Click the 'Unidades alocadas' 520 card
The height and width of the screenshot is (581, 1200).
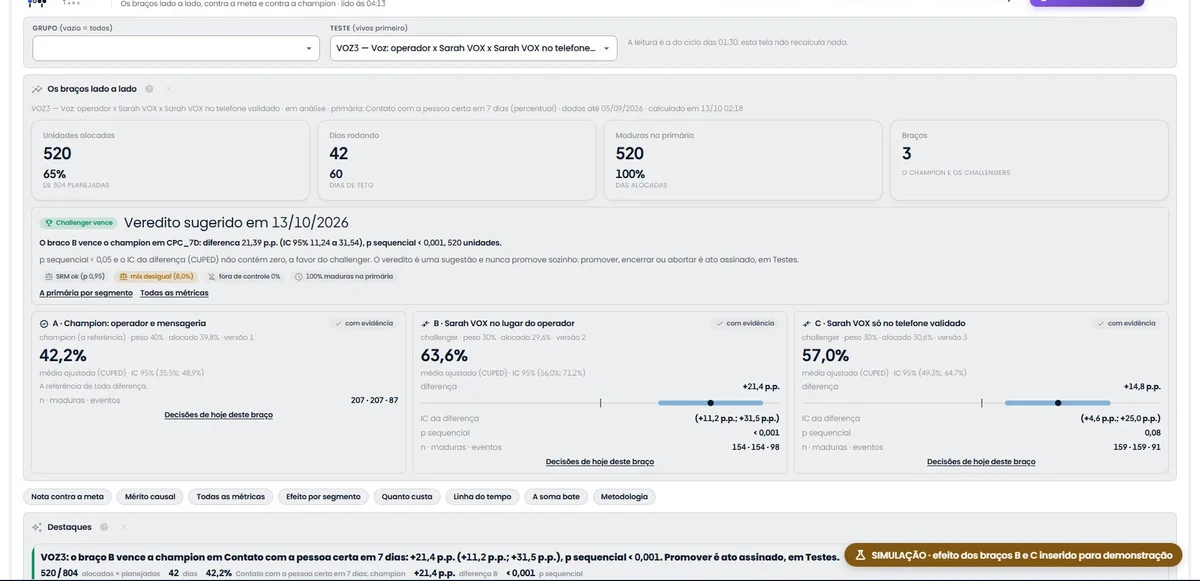(x=172, y=160)
